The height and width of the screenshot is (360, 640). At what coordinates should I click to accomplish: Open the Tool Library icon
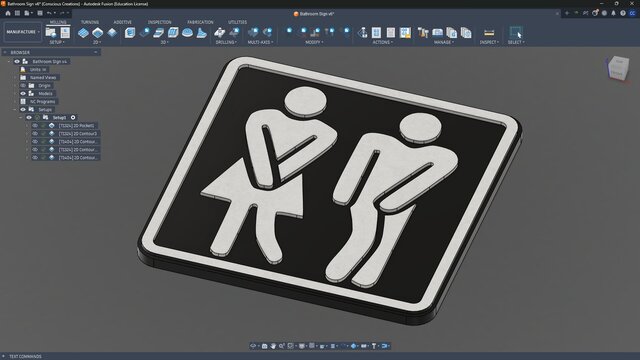point(423,33)
